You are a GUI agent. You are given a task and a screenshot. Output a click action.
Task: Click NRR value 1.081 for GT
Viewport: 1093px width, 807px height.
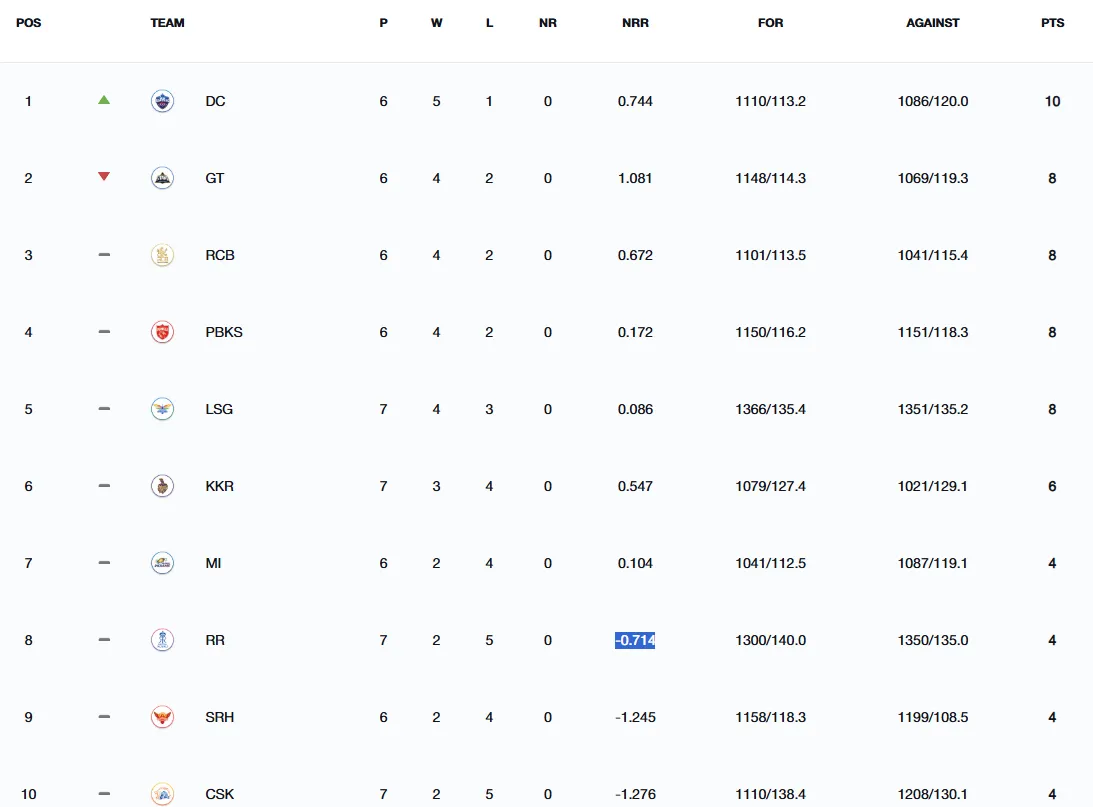tap(635, 178)
